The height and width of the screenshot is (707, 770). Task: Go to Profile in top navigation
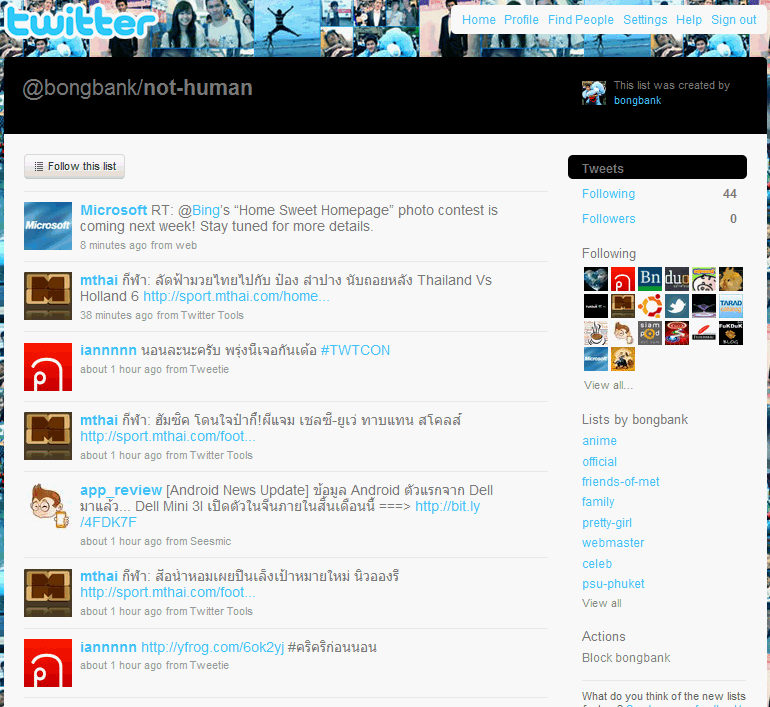521,20
